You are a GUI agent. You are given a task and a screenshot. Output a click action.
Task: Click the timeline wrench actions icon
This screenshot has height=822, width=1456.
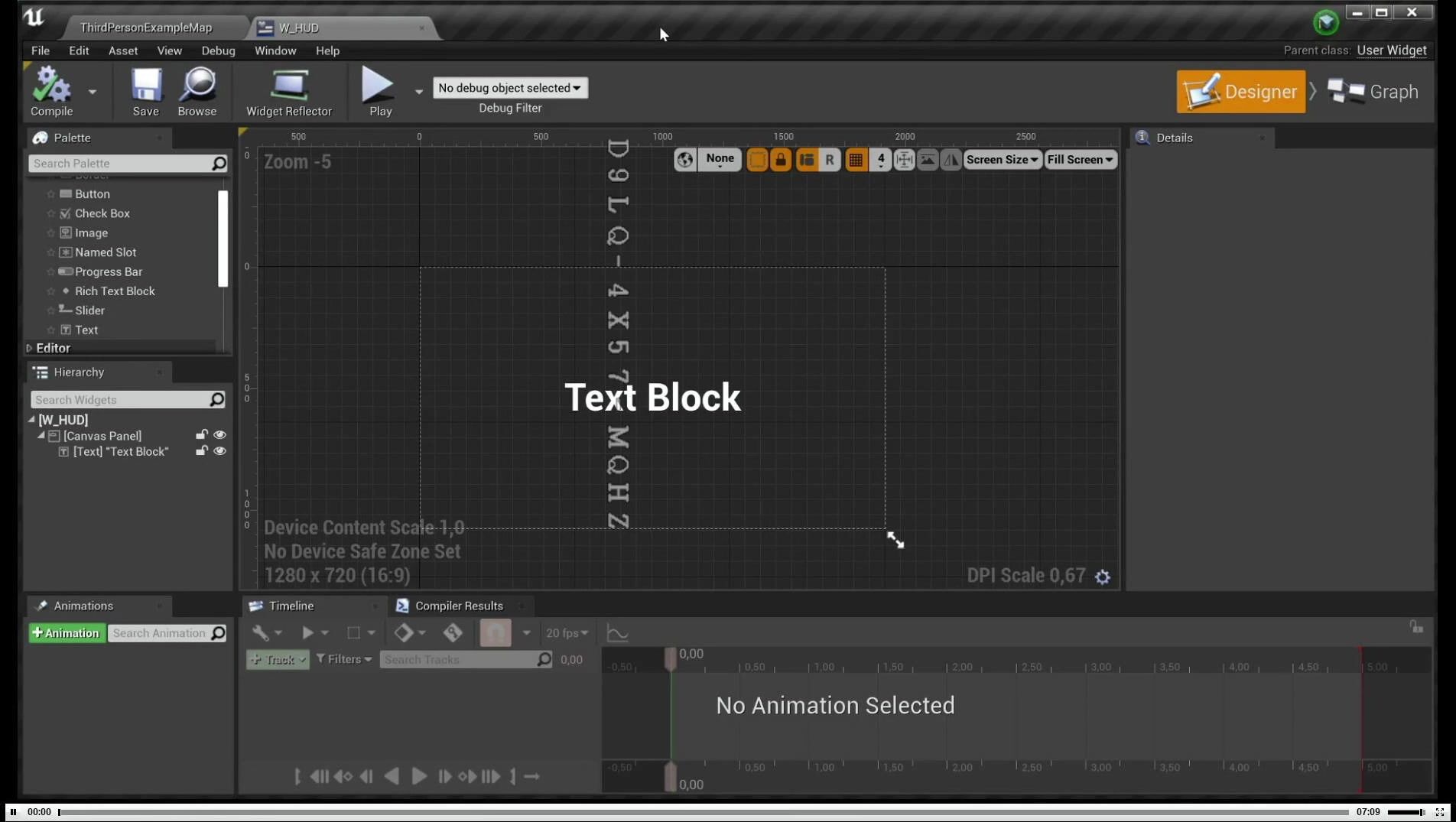pos(261,633)
